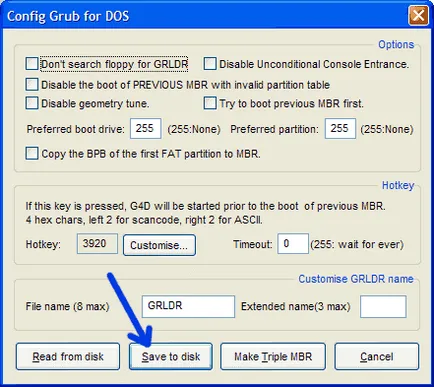Viewport: 434px width, 387px height.
Task: Click the Hotkey group label
Action: tap(398, 185)
